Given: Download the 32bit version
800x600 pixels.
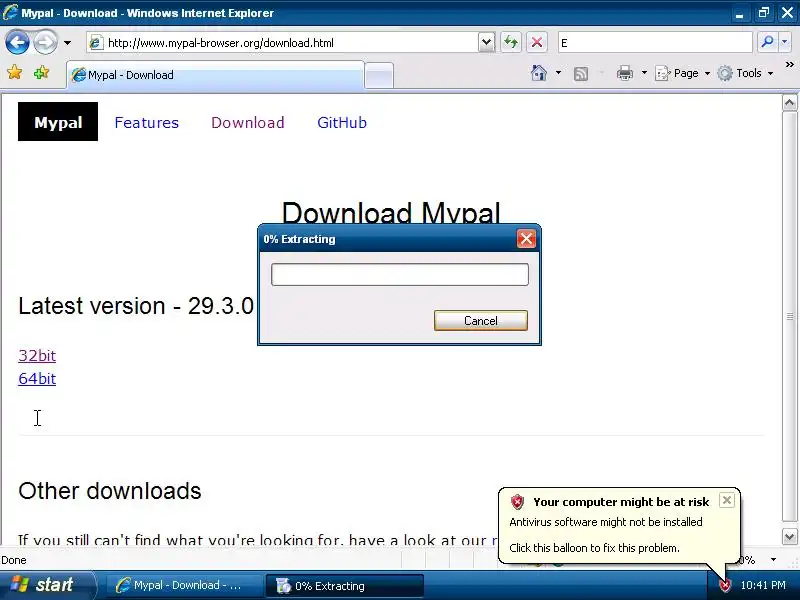Looking at the screenshot, I should [x=37, y=355].
